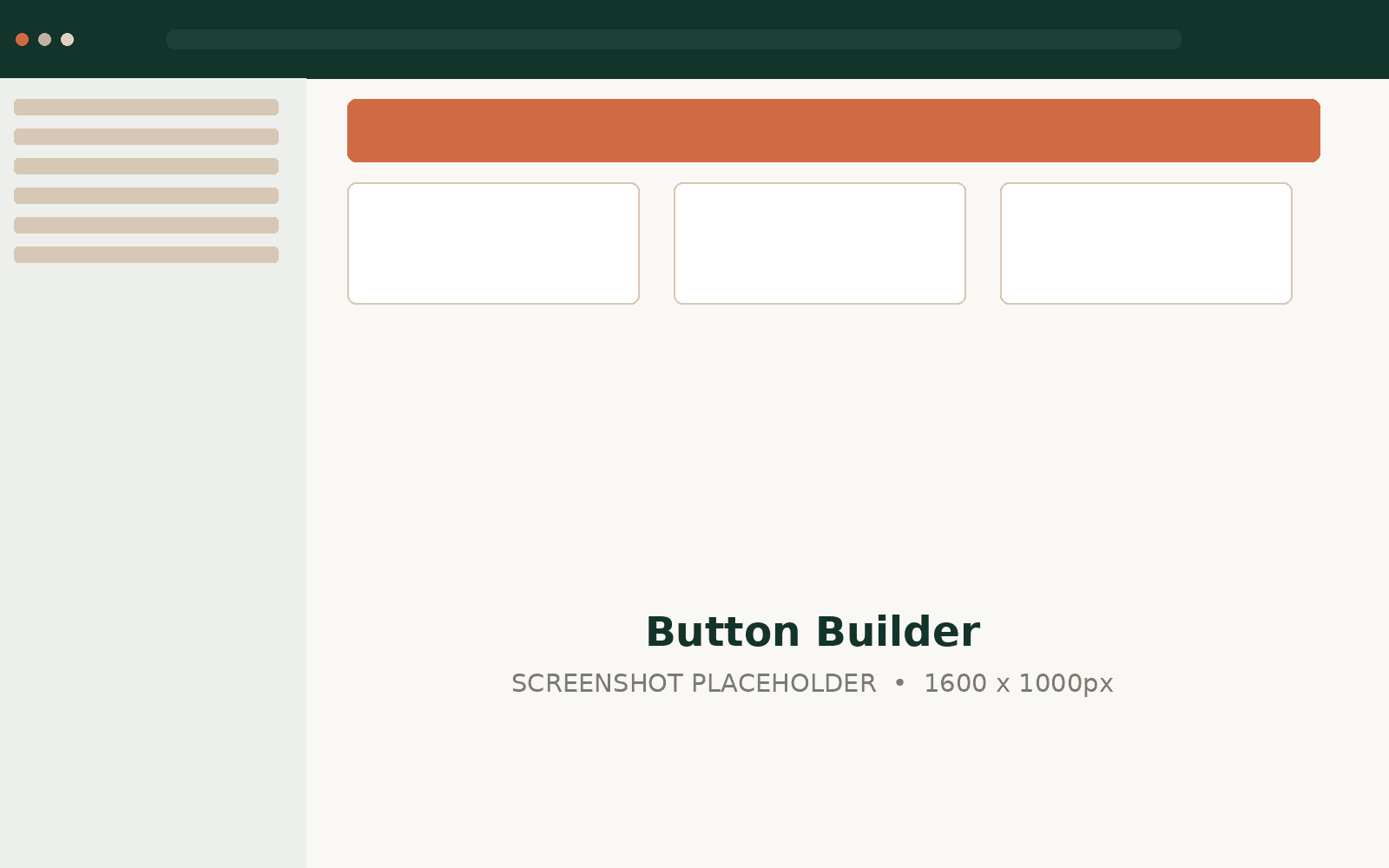Select the first sidebar placeholder row

tap(146, 107)
